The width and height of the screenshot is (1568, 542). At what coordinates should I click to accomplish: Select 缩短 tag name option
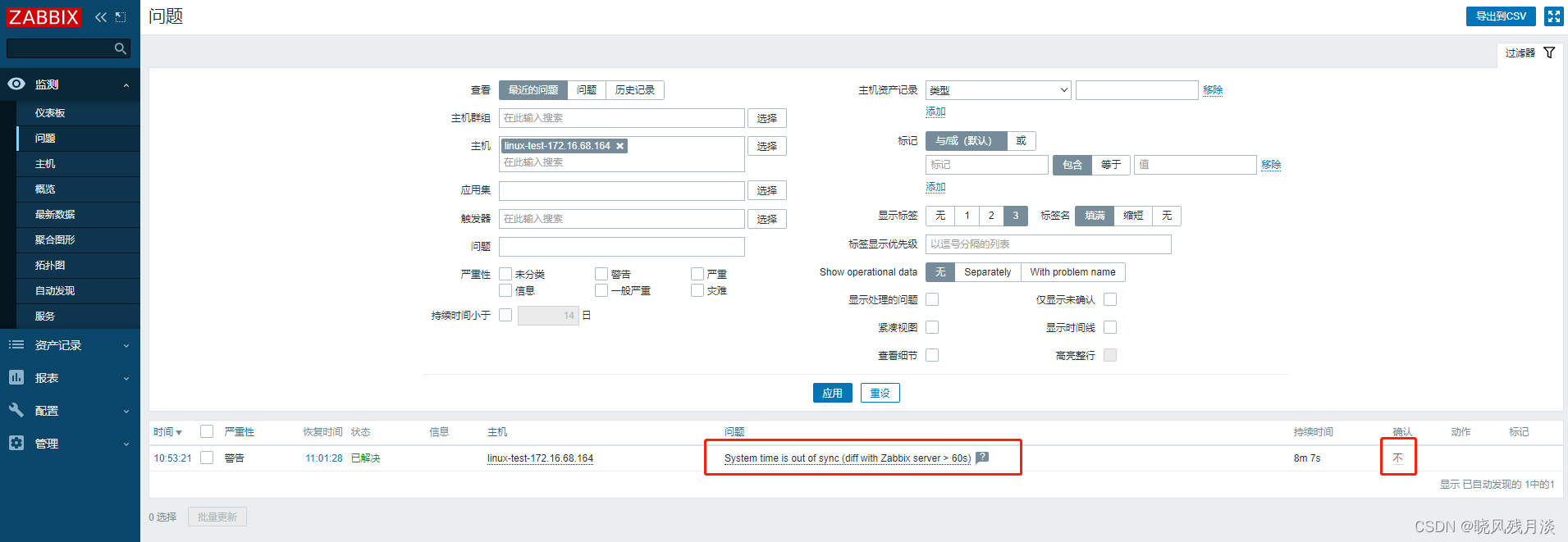coord(1133,216)
